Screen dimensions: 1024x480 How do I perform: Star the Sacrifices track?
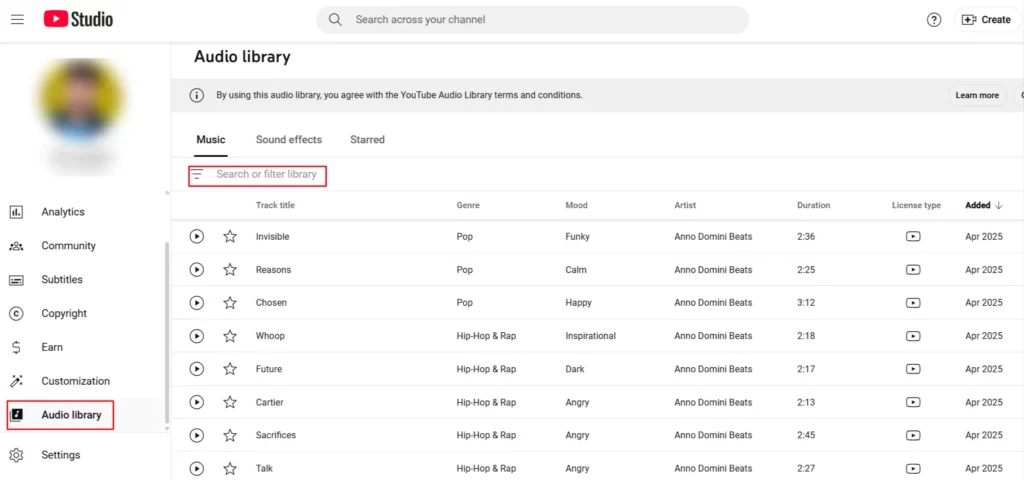click(x=230, y=435)
